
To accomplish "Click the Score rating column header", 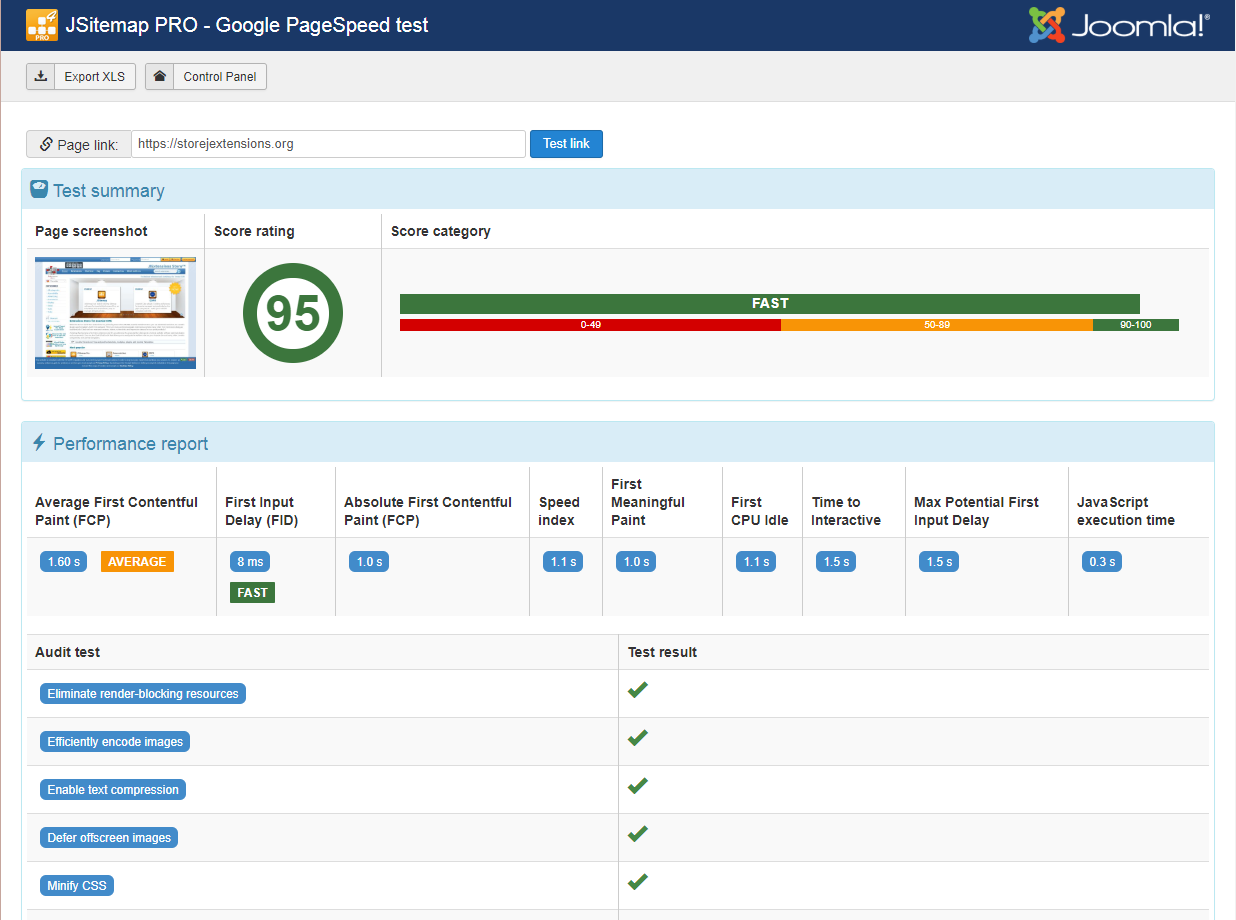I will coord(254,231).
